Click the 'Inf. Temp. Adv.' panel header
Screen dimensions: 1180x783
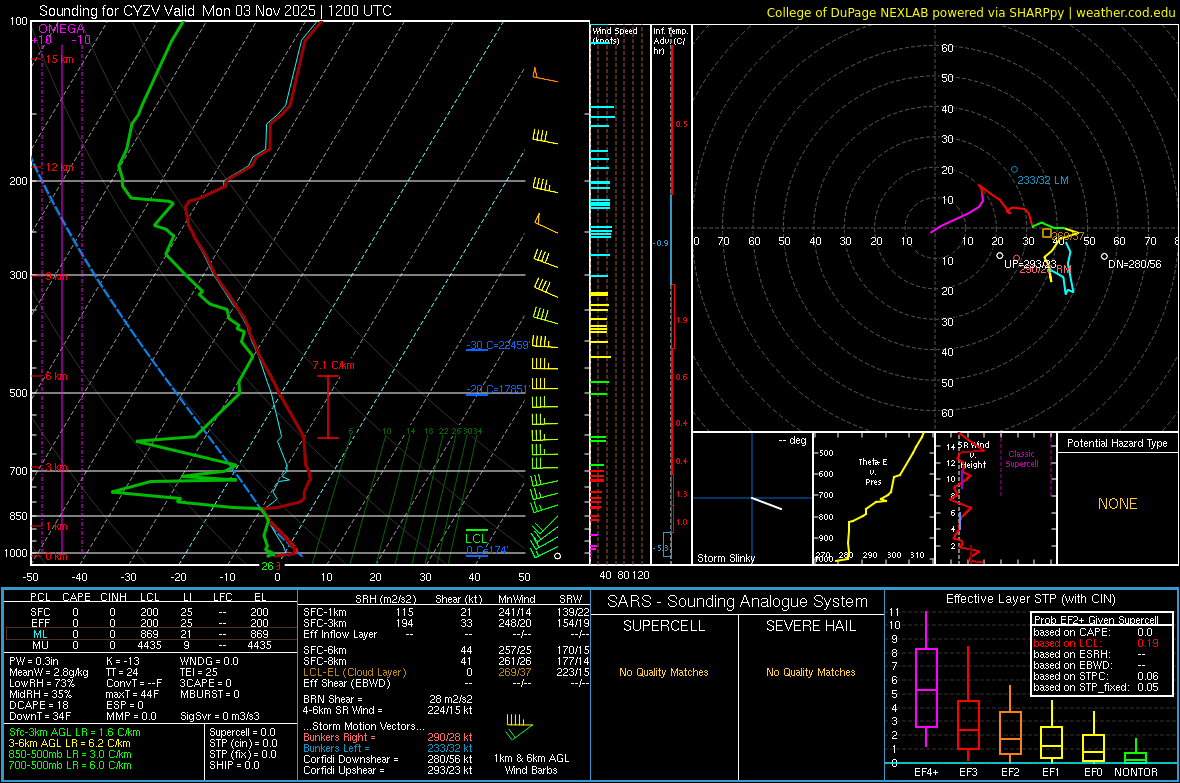click(669, 41)
